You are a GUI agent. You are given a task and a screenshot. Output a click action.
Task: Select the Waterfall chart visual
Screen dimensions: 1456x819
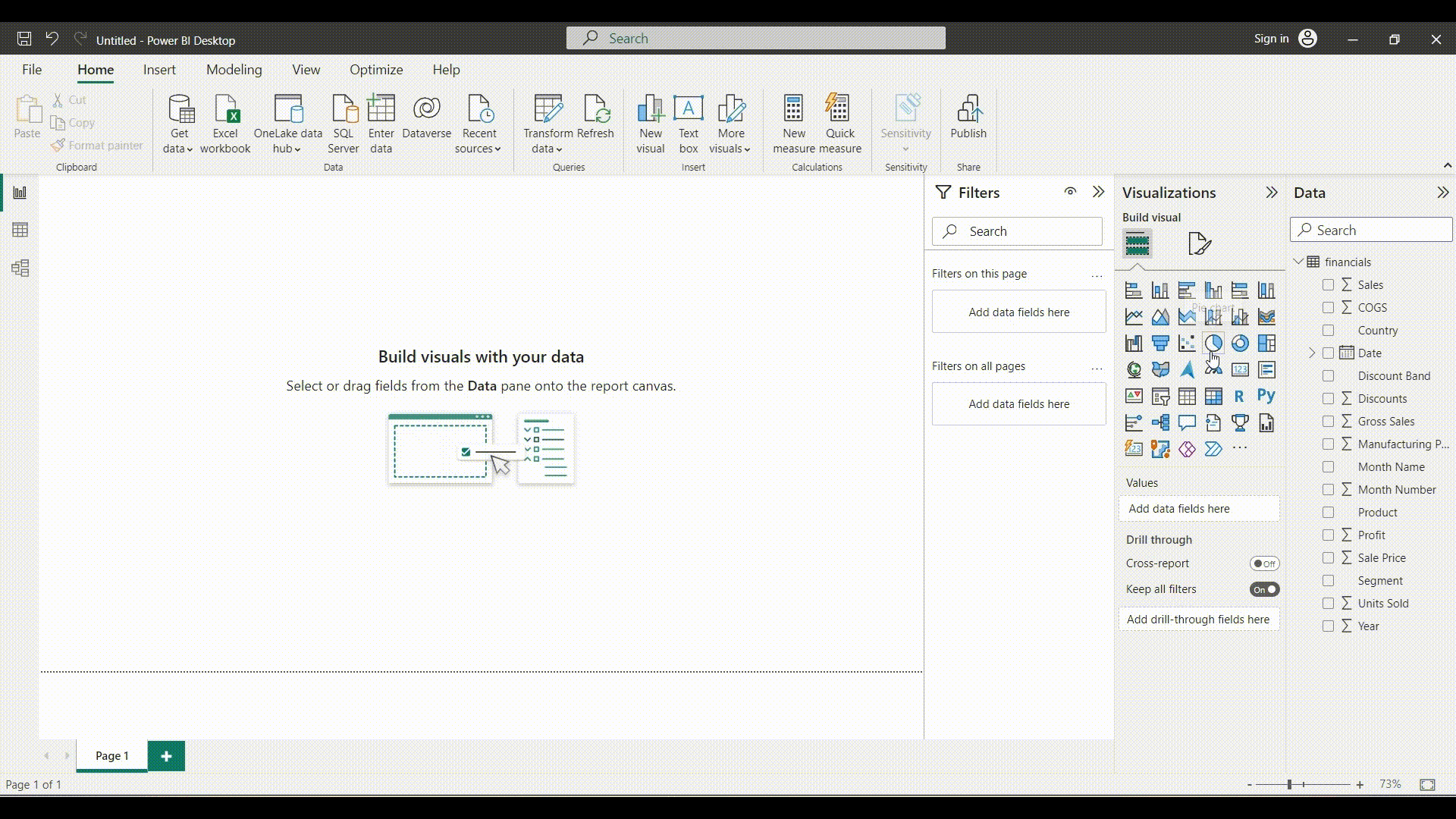point(1134,344)
